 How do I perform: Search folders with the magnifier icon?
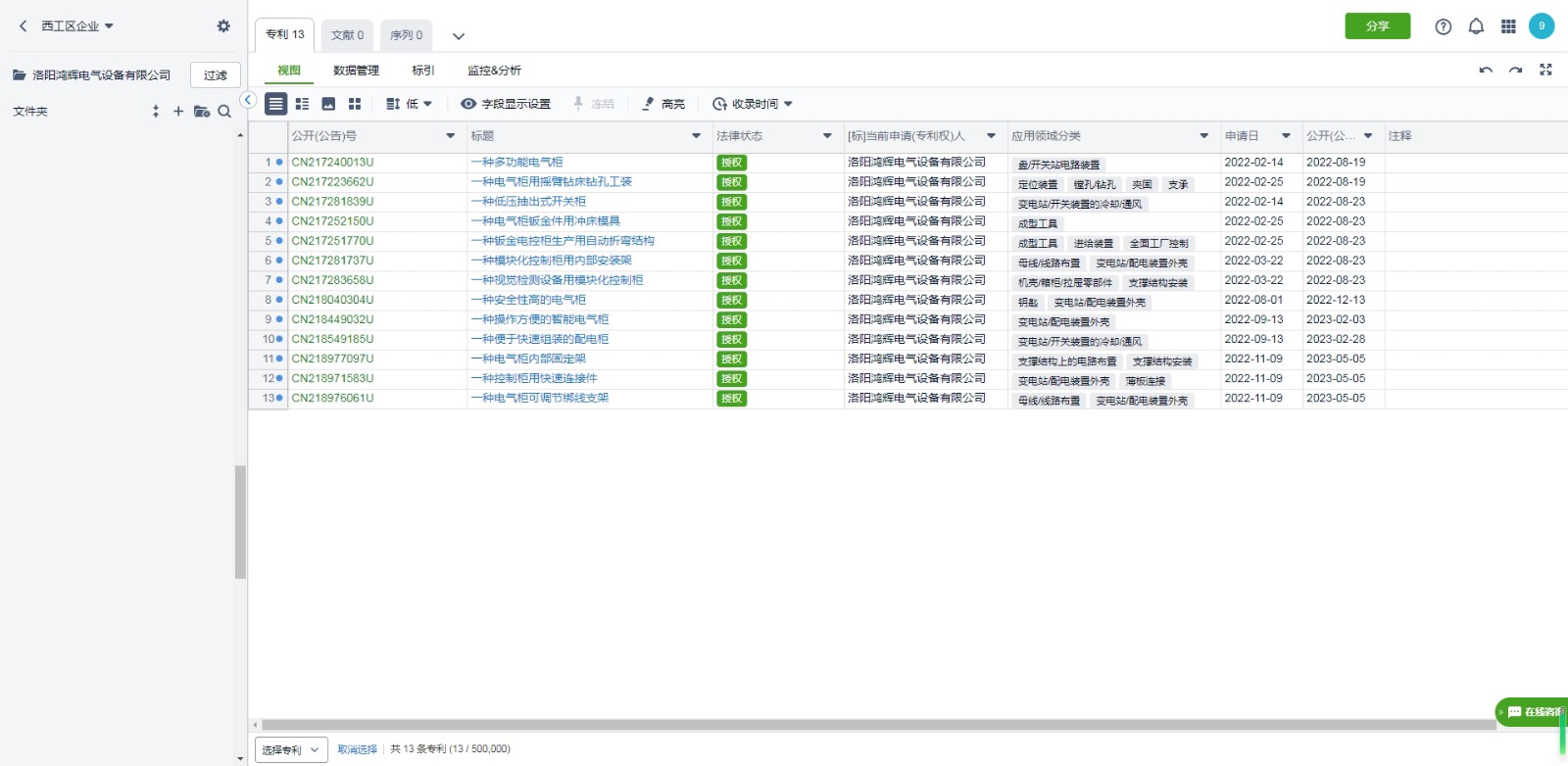click(x=224, y=112)
